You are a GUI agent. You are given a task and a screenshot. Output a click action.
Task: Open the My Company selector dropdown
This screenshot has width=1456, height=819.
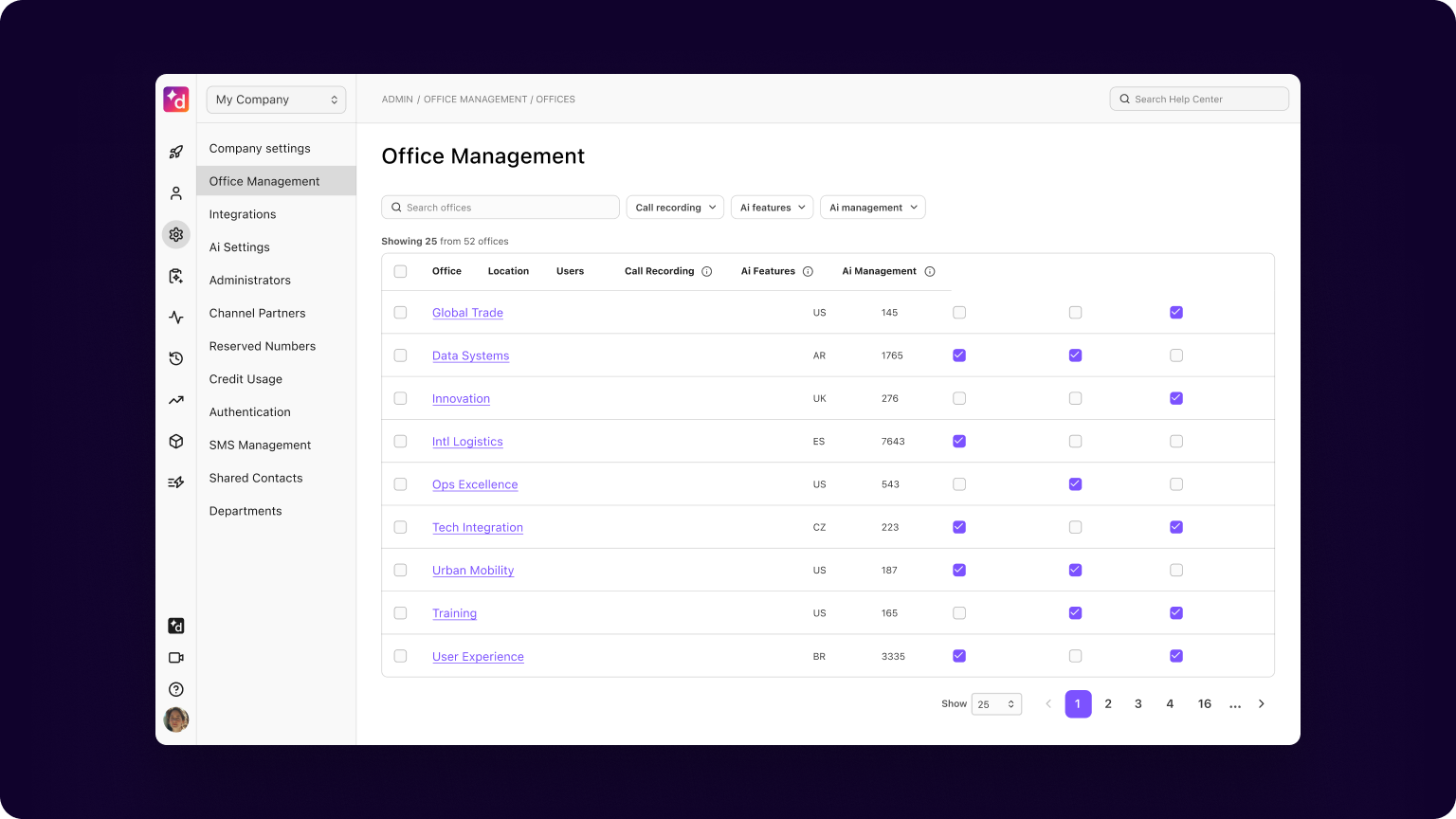tap(276, 100)
